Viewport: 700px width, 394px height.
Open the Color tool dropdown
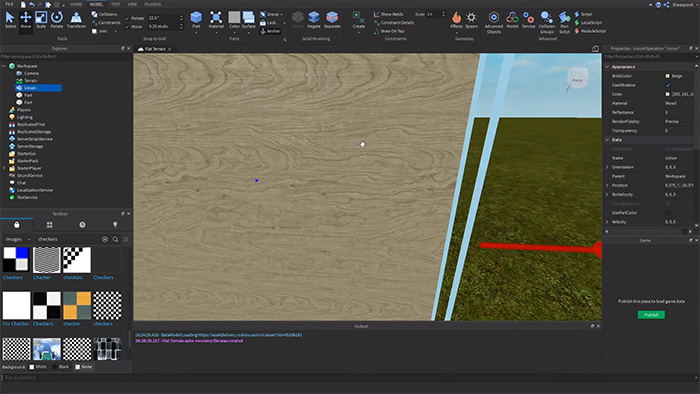[x=234, y=32]
